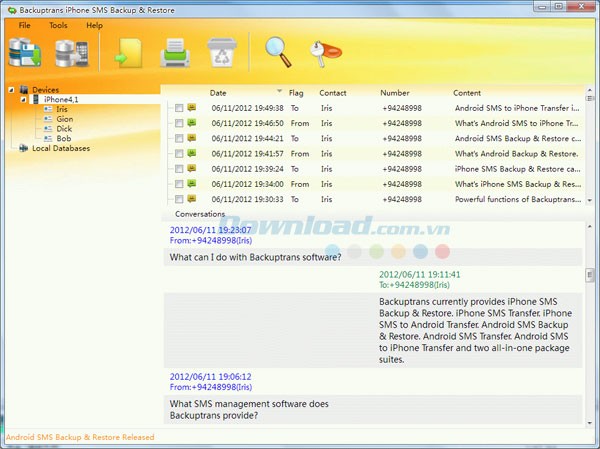Click the Export to file toolbar icon
Image resolution: width=600 pixels, height=449 pixels.
tap(129, 53)
